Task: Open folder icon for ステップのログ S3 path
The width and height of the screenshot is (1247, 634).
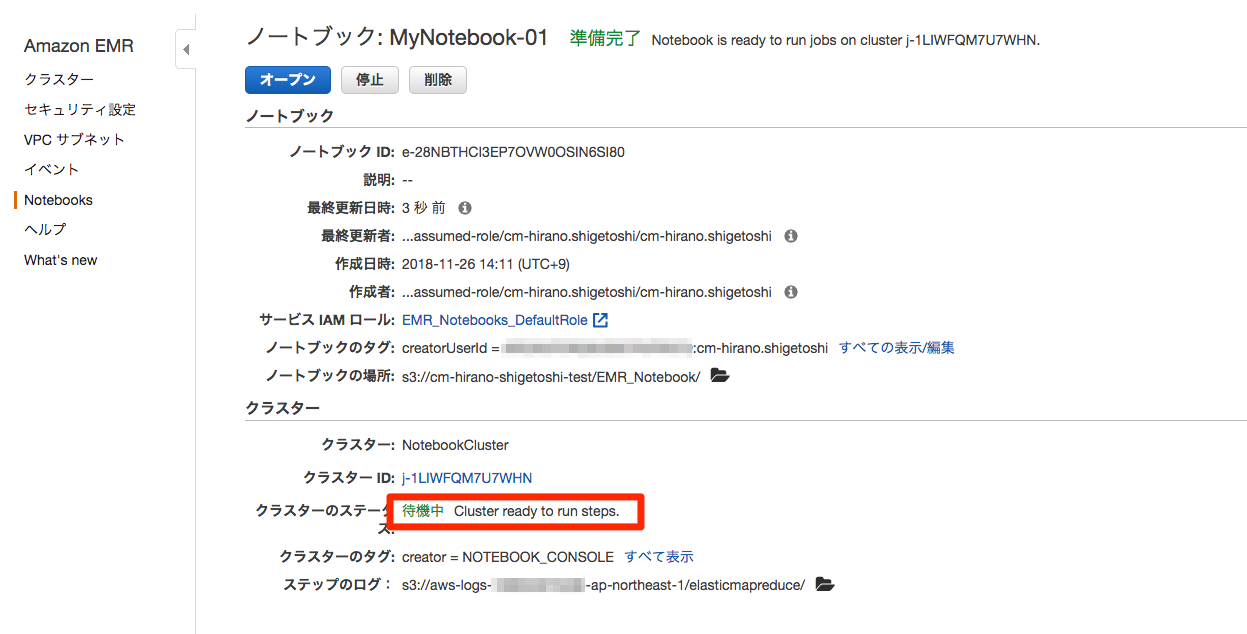Action: point(824,584)
